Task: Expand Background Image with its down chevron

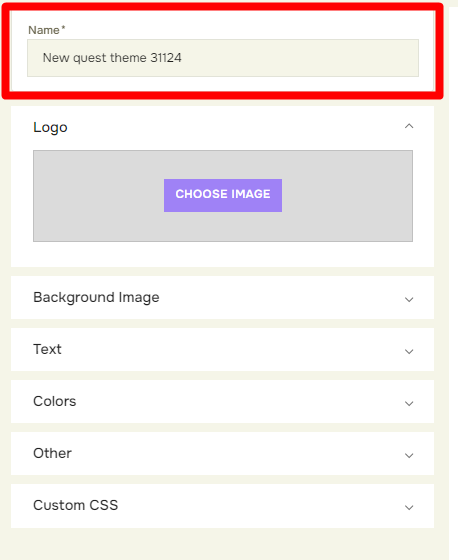Action: tap(409, 299)
